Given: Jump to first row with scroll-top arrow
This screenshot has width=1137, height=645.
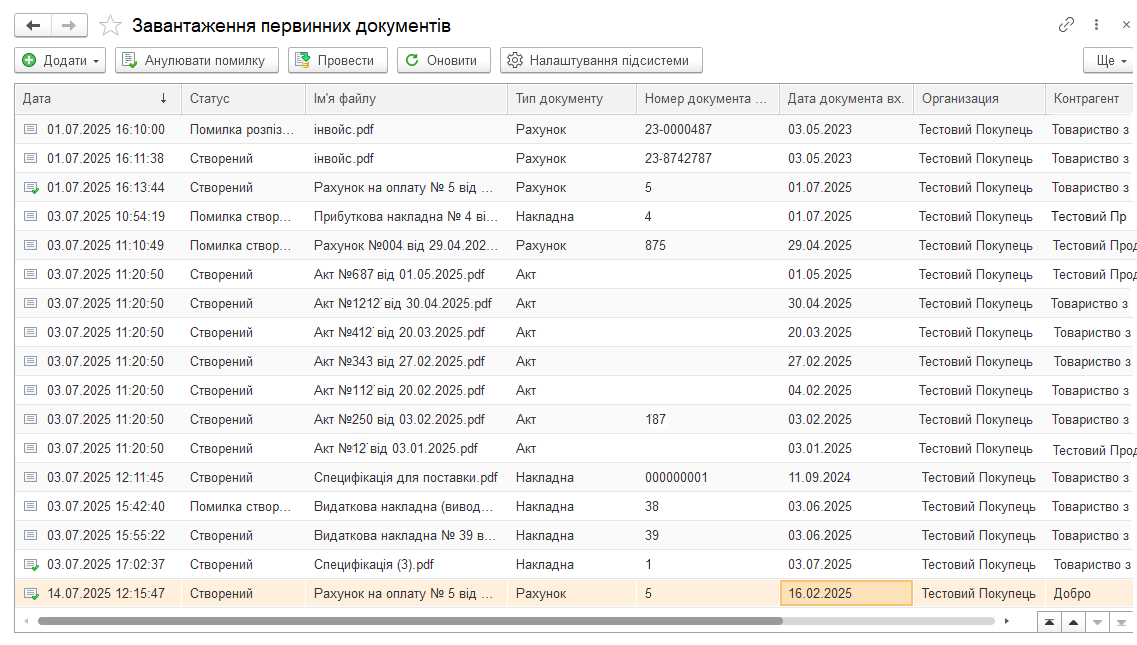Looking at the screenshot, I should (x=1049, y=621).
